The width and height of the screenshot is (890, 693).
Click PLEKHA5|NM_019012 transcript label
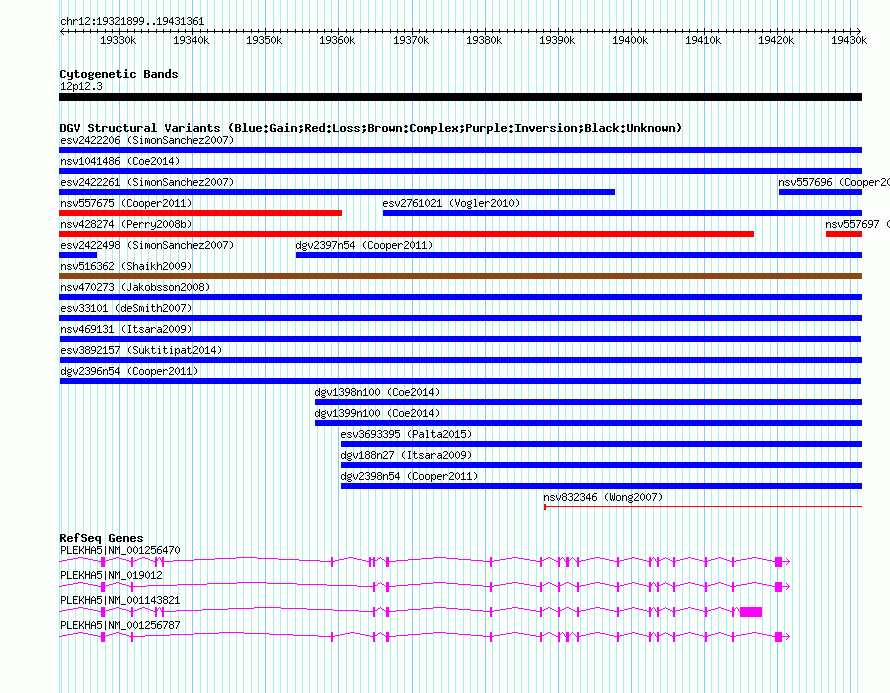[x=111, y=576]
